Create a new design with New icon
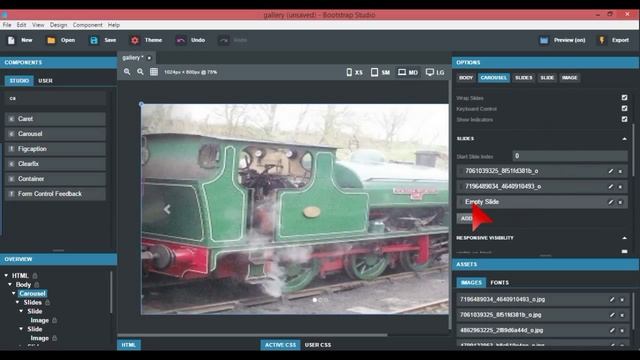This screenshot has width=640, height=360. tap(11, 40)
